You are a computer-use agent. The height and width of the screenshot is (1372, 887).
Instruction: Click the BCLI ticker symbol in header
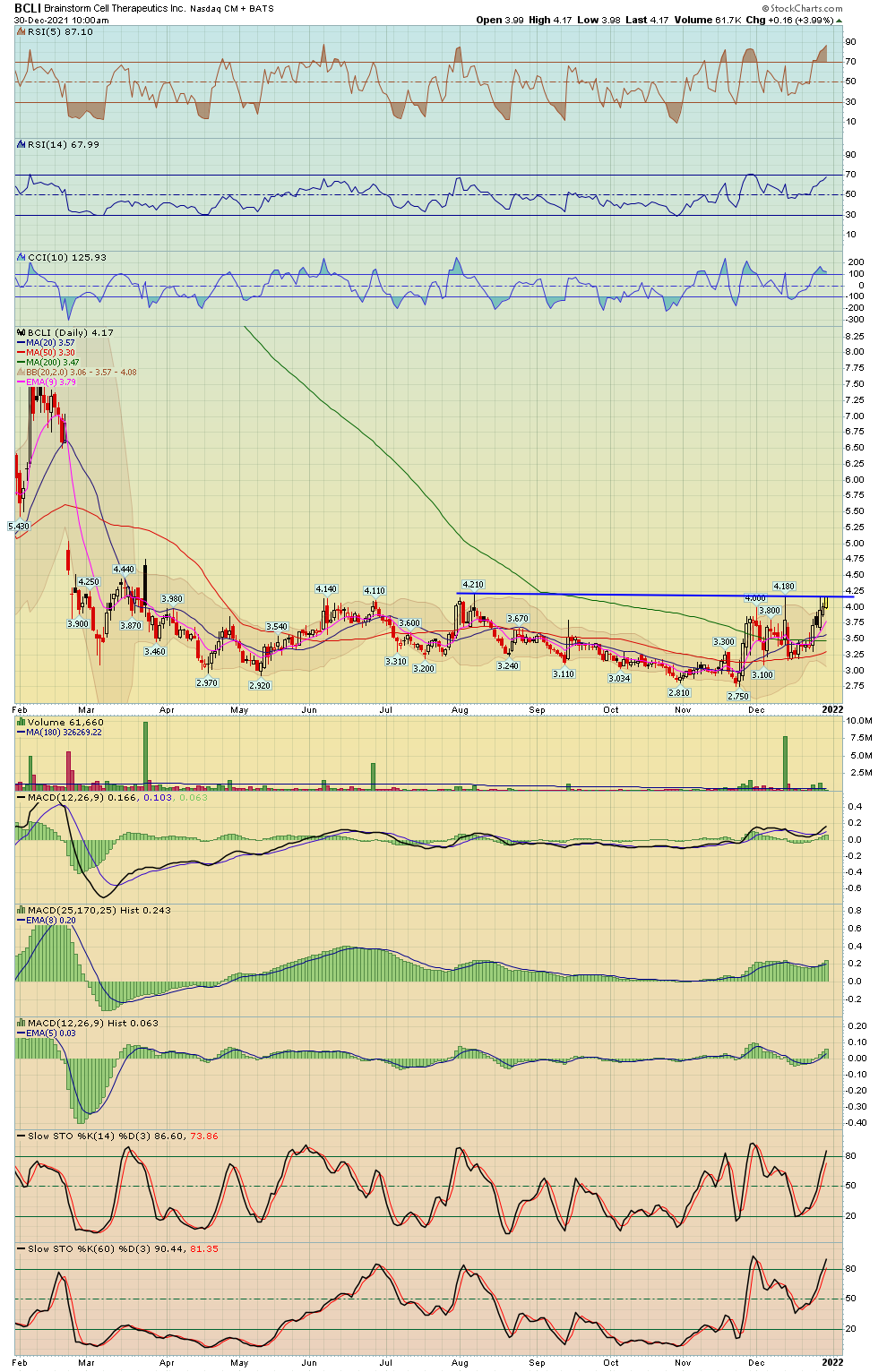pos(27,8)
